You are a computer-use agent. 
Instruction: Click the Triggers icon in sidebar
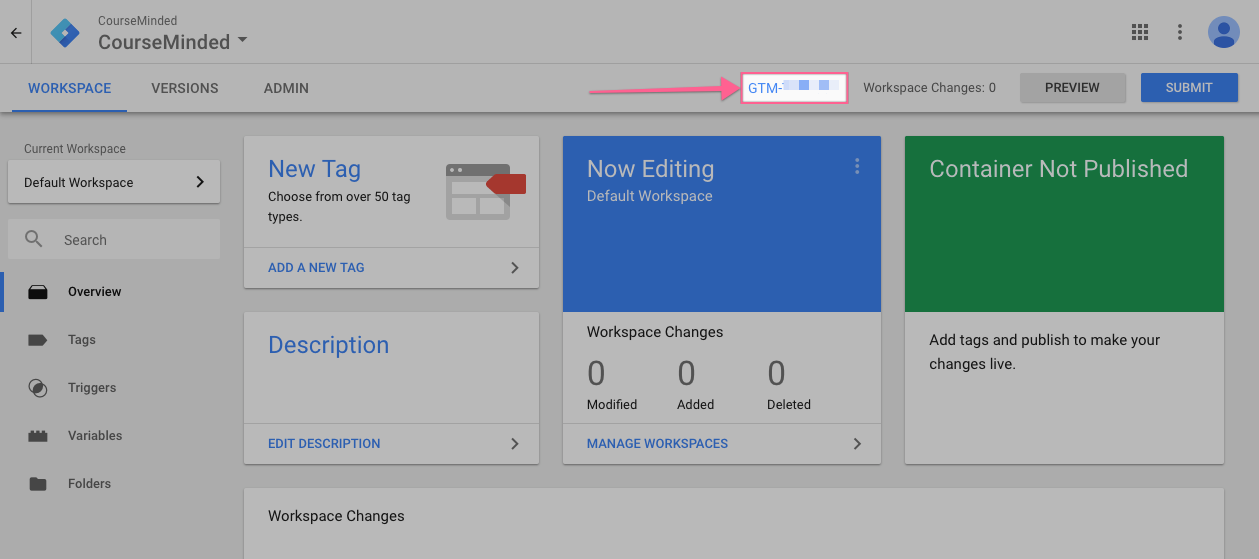coord(38,388)
